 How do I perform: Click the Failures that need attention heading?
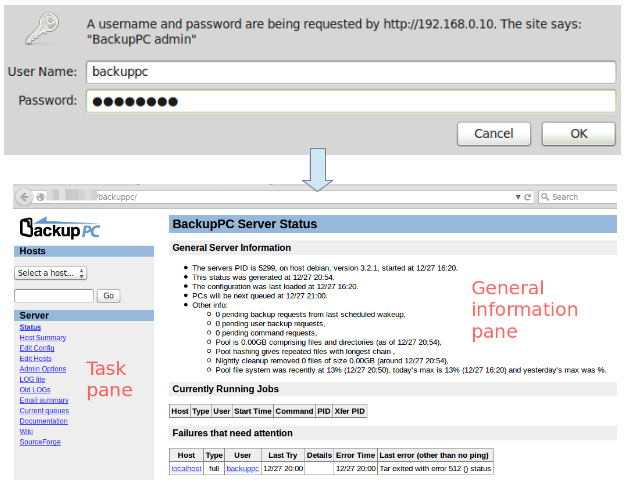[x=232, y=433]
